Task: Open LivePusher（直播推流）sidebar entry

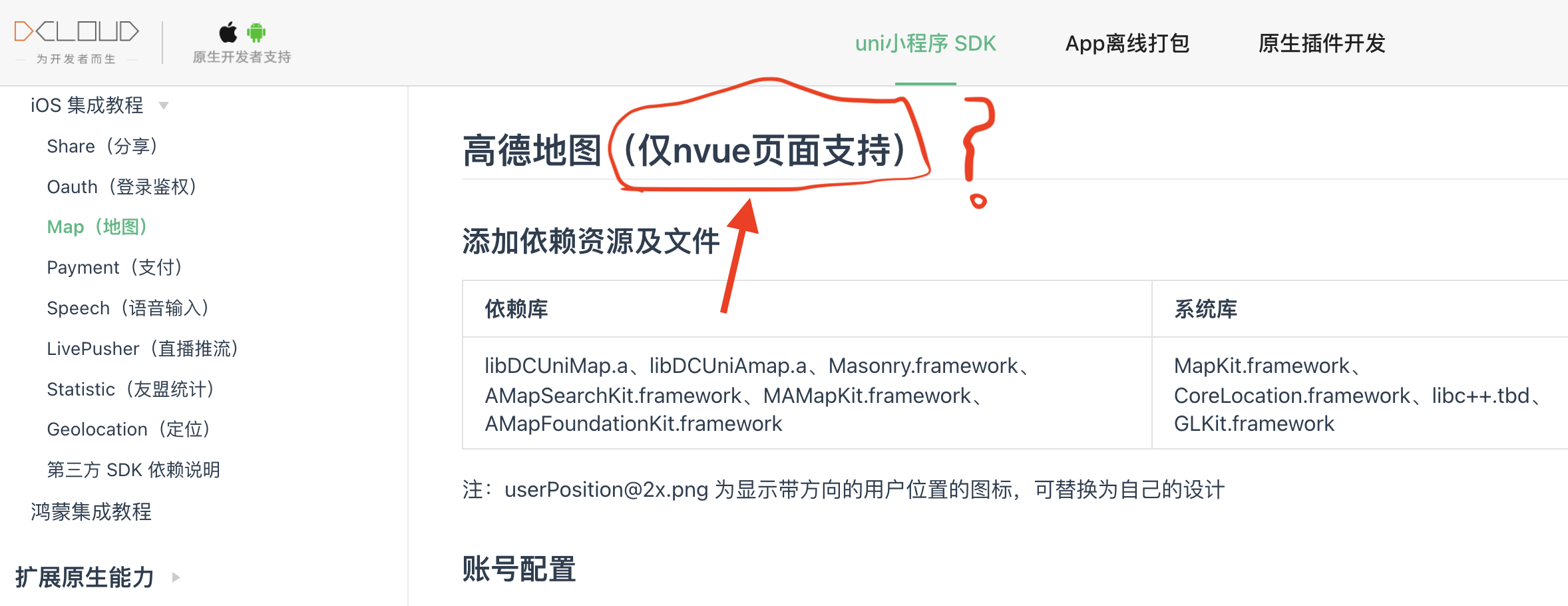Action: pos(142,348)
